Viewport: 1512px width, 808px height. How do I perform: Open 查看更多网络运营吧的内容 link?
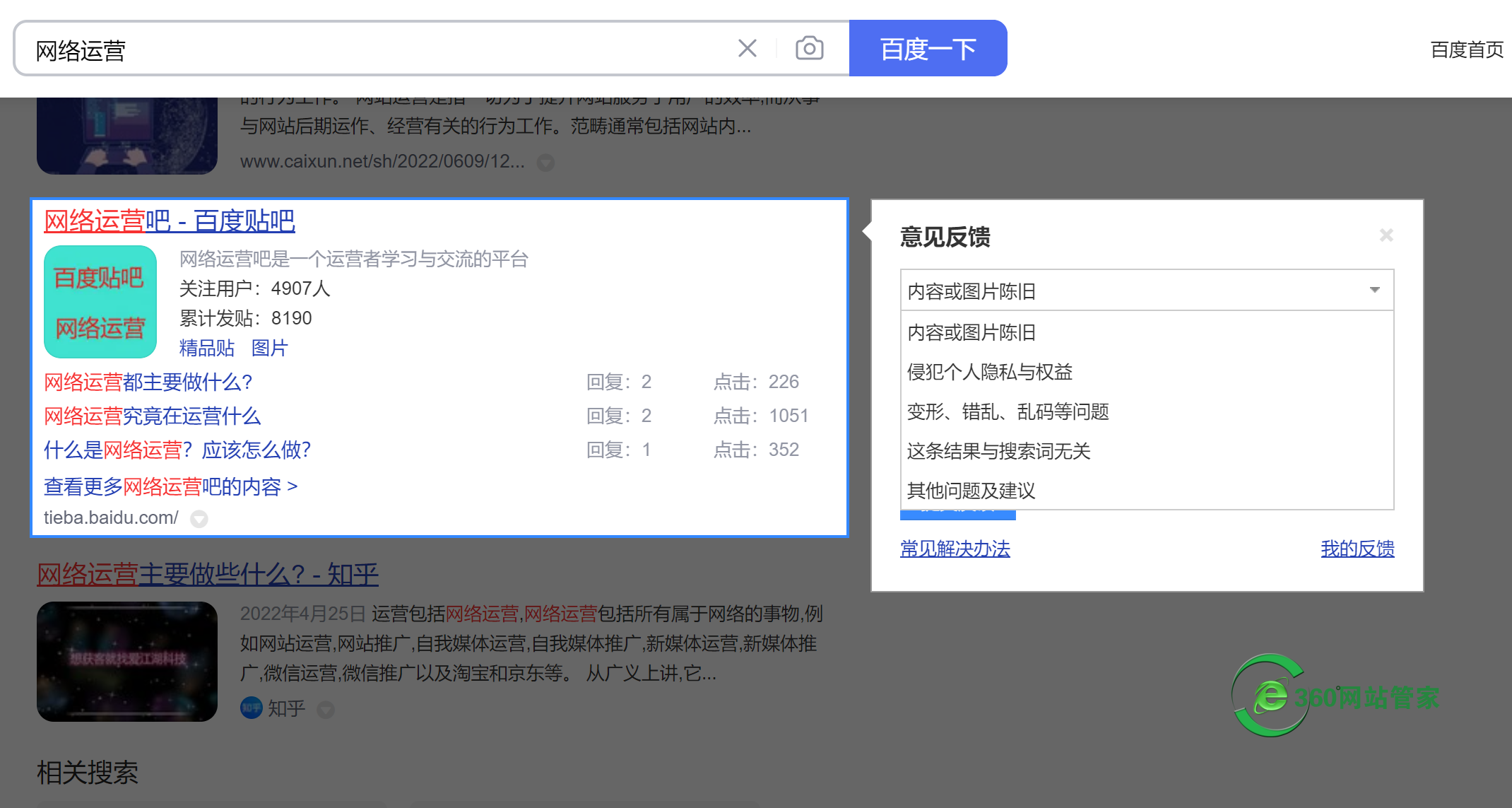[x=170, y=486]
